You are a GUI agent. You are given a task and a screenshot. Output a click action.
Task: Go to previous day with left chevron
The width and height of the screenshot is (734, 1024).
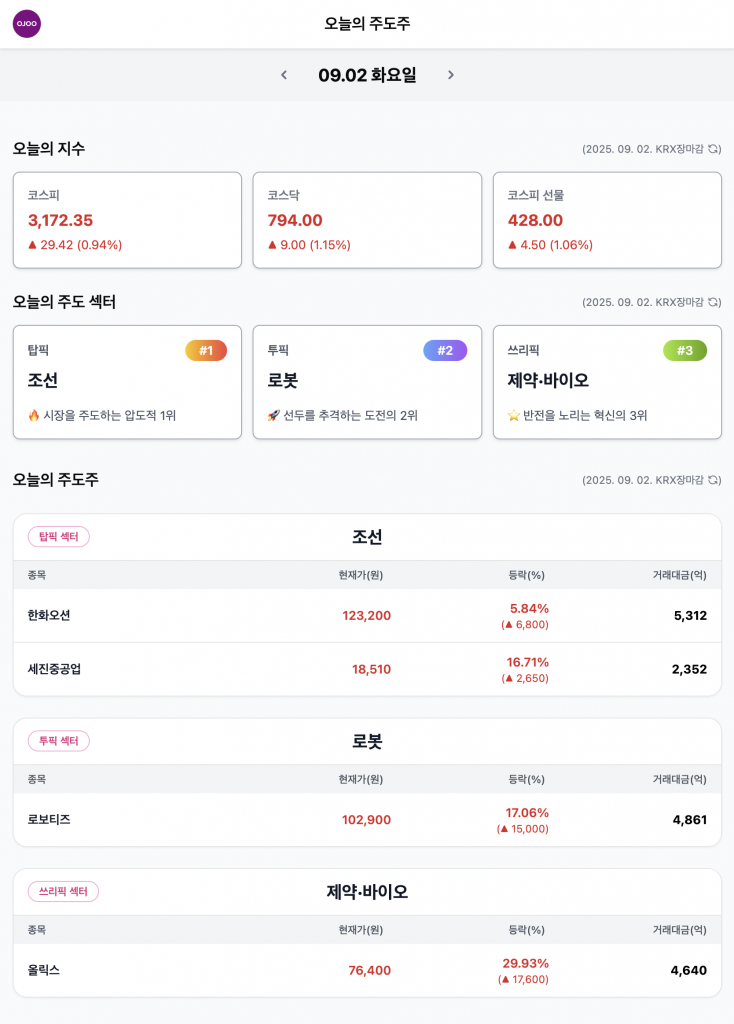click(284, 75)
